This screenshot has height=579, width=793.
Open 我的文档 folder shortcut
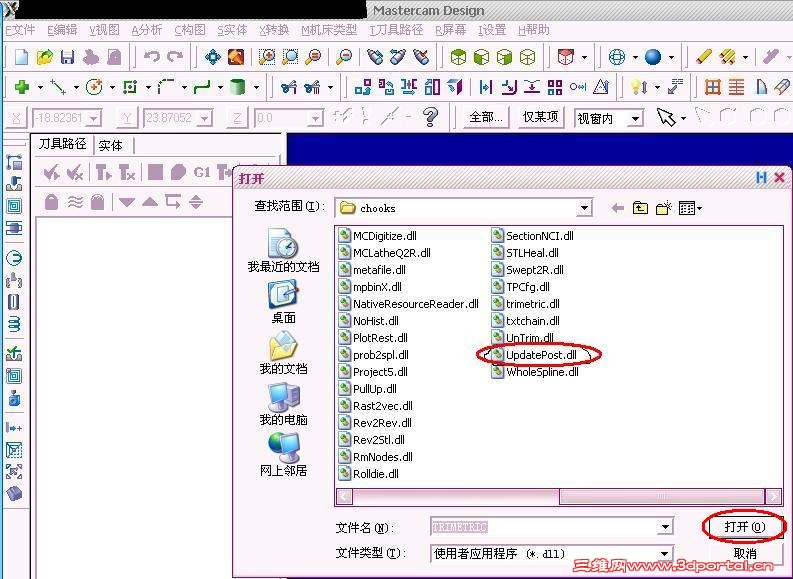pyautogui.click(x=283, y=353)
